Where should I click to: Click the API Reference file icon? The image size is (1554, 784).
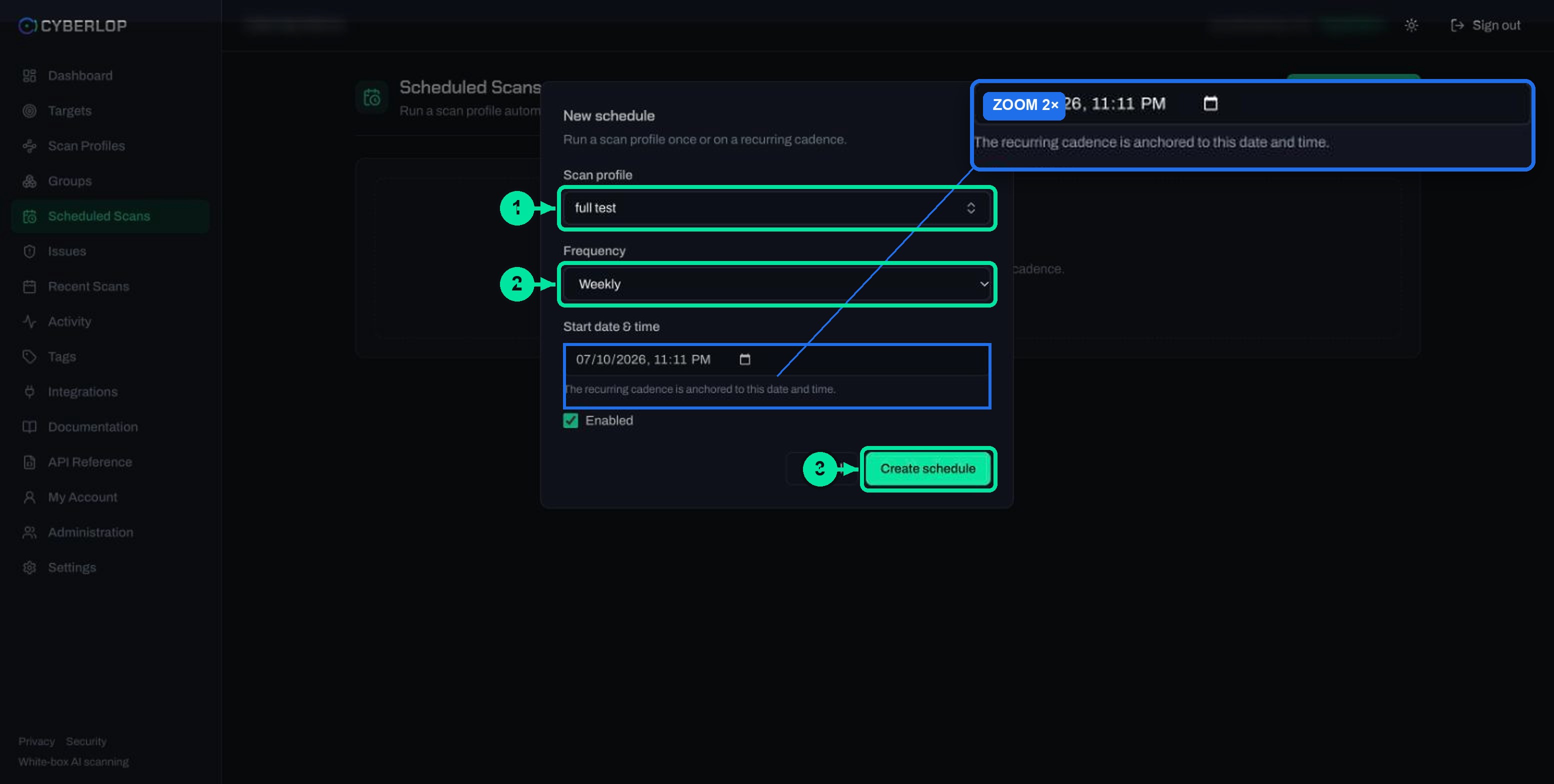click(x=29, y=462)
